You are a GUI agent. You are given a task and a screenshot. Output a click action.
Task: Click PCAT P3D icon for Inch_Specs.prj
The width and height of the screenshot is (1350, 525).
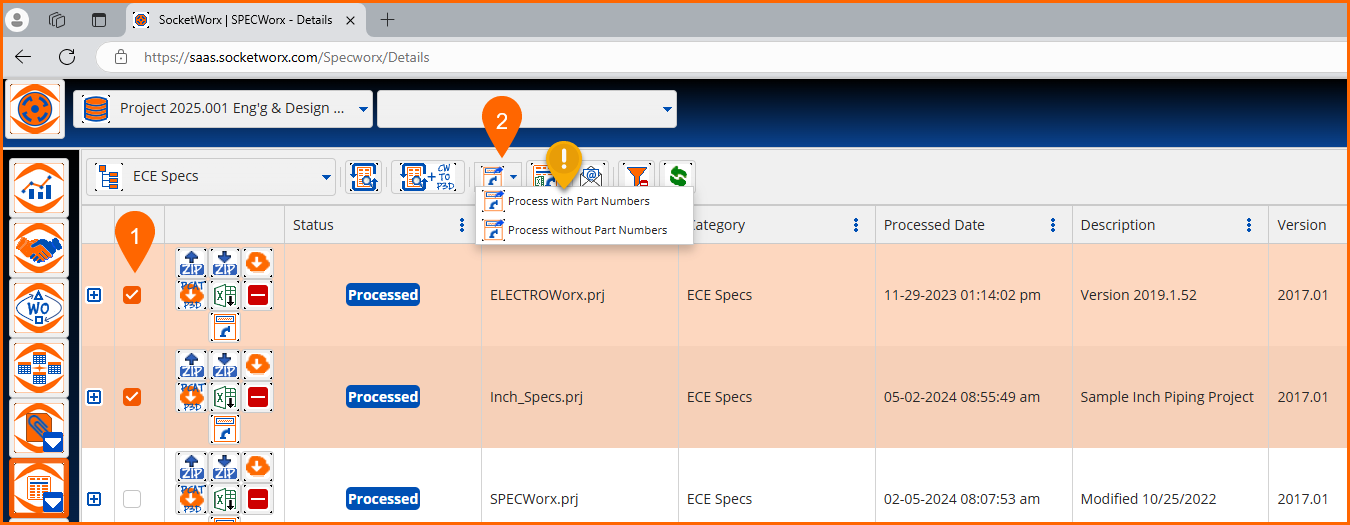192,398
